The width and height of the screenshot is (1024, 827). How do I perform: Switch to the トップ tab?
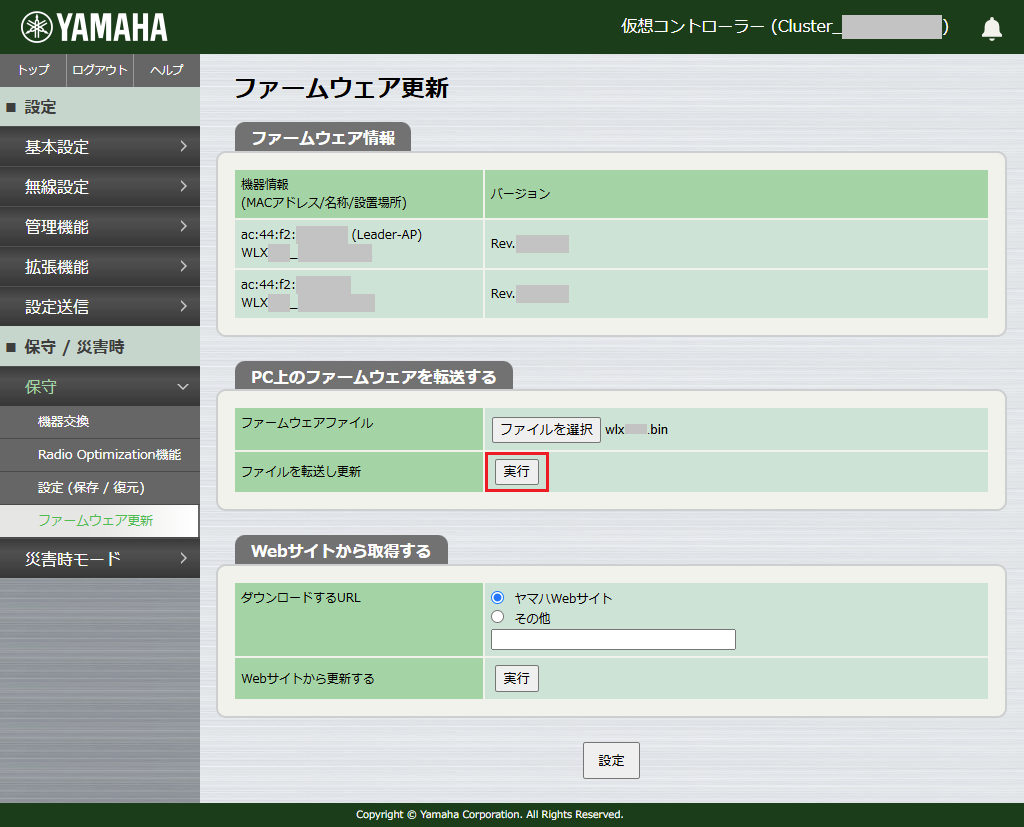tap(32, 70)
